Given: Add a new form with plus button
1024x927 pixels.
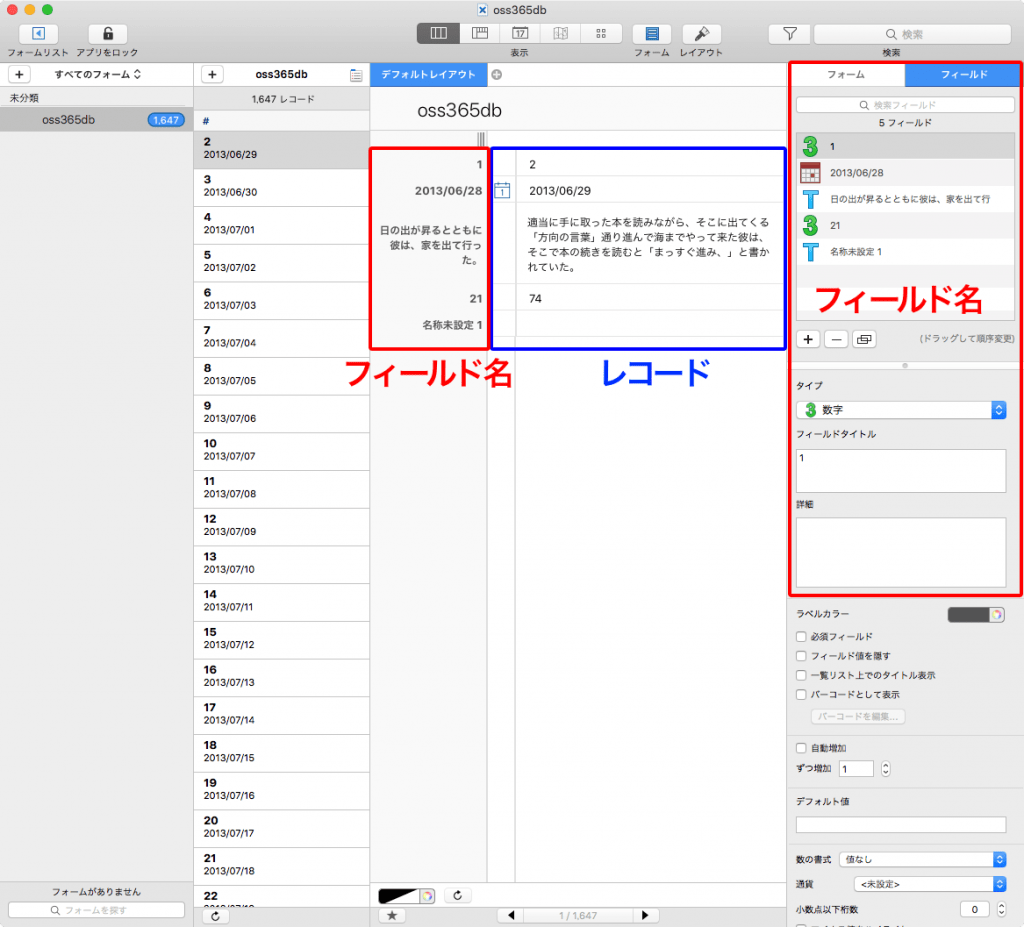Looking at the screenshot, I should click(19, 74).
